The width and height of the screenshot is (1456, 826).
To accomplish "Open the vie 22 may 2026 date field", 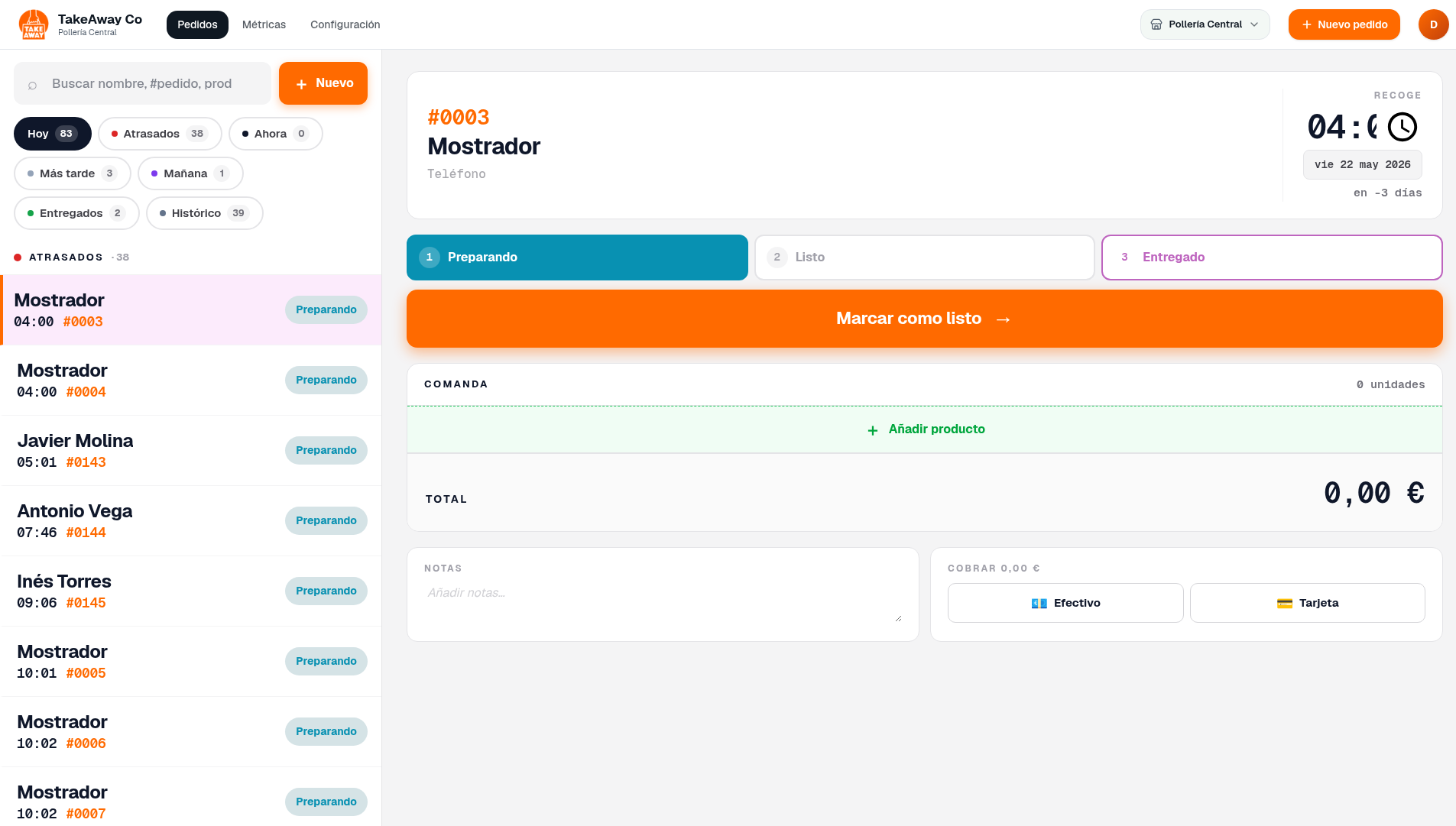I will 1362,164.
